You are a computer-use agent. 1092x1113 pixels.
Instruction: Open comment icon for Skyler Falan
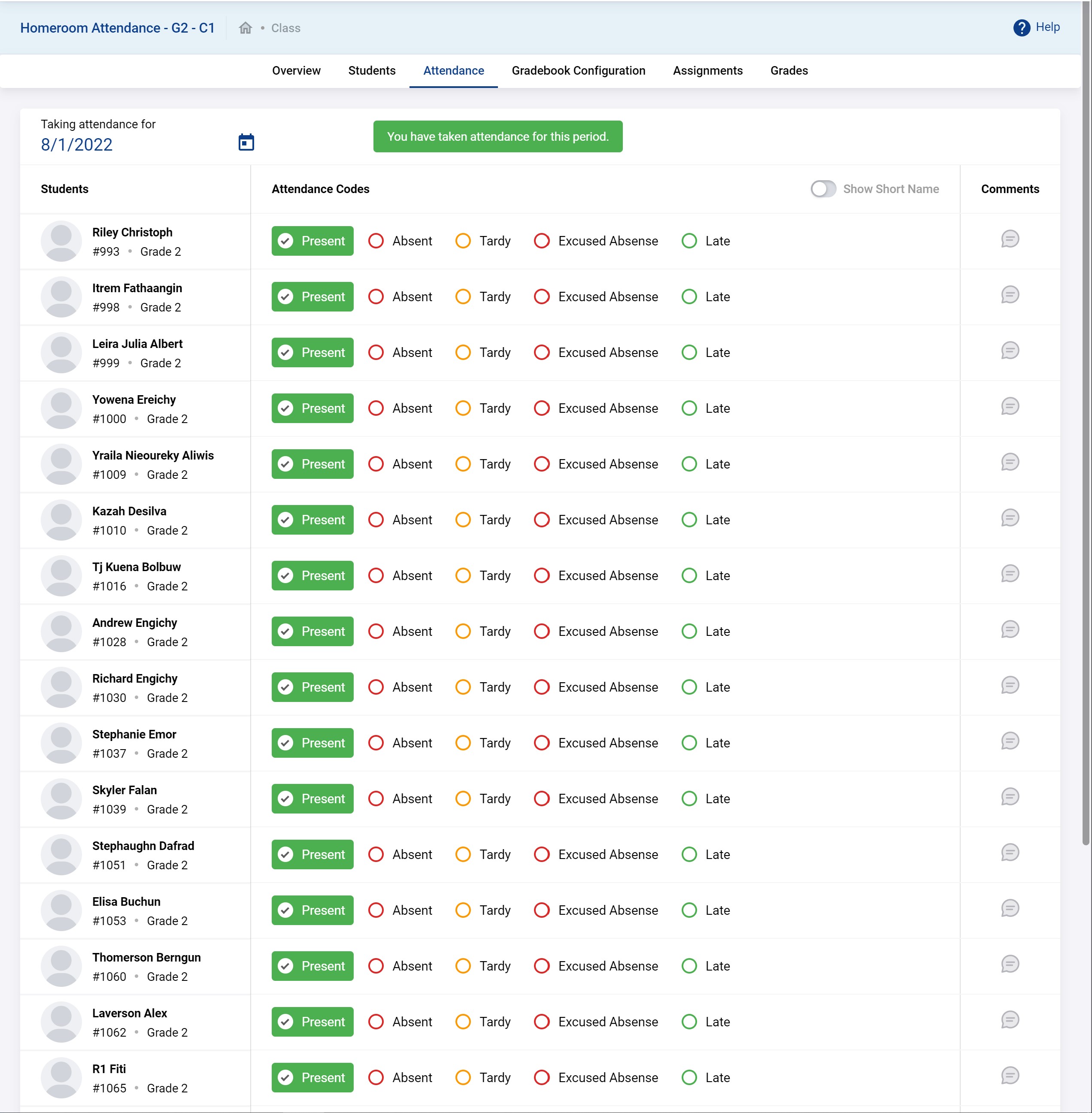pos(1010,797)
